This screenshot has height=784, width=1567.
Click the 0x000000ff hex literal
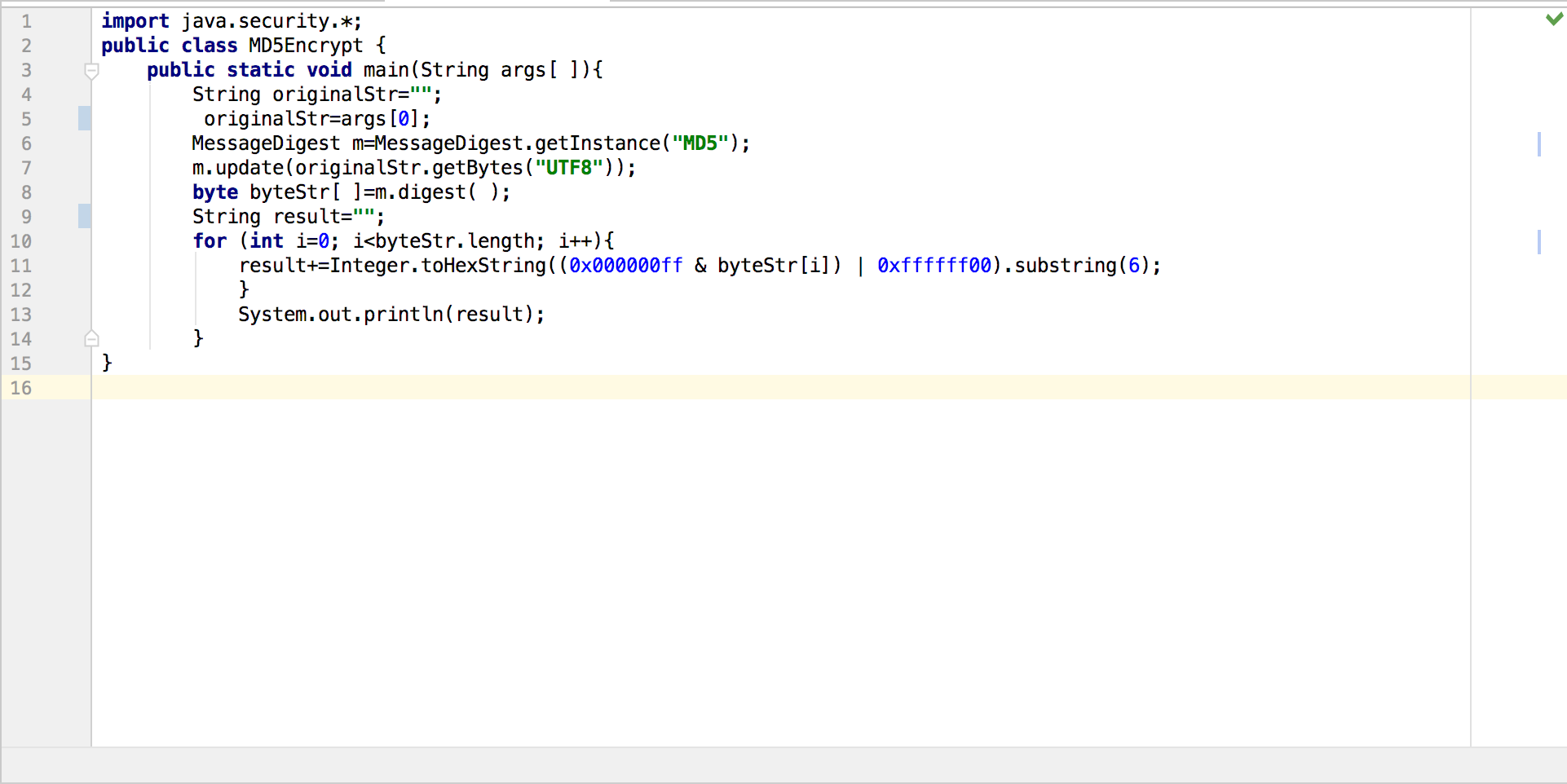(625, 266)
